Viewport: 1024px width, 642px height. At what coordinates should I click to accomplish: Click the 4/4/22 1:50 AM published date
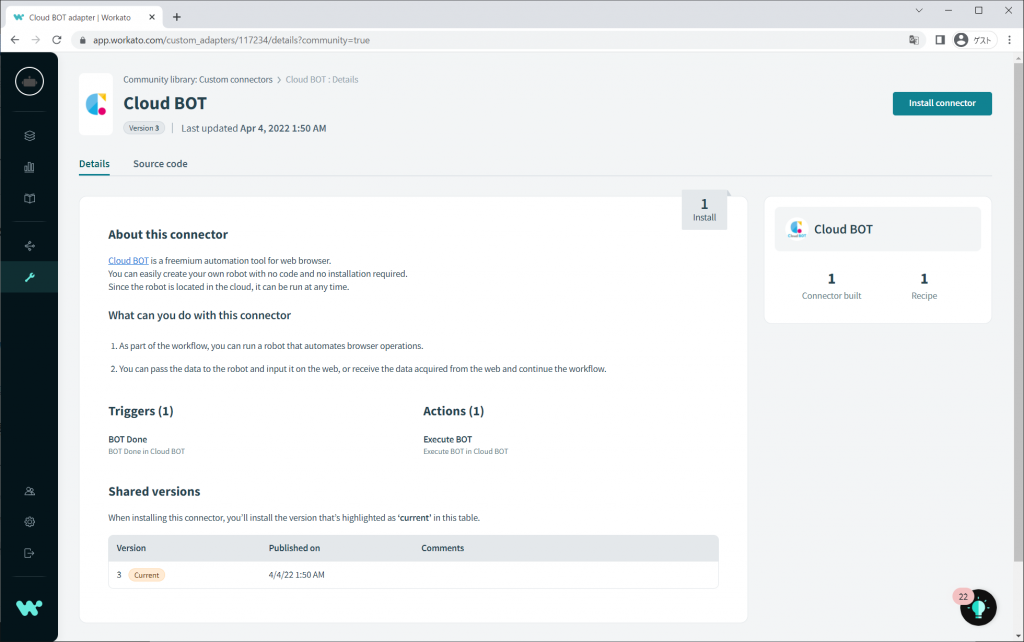pos(296,575)
